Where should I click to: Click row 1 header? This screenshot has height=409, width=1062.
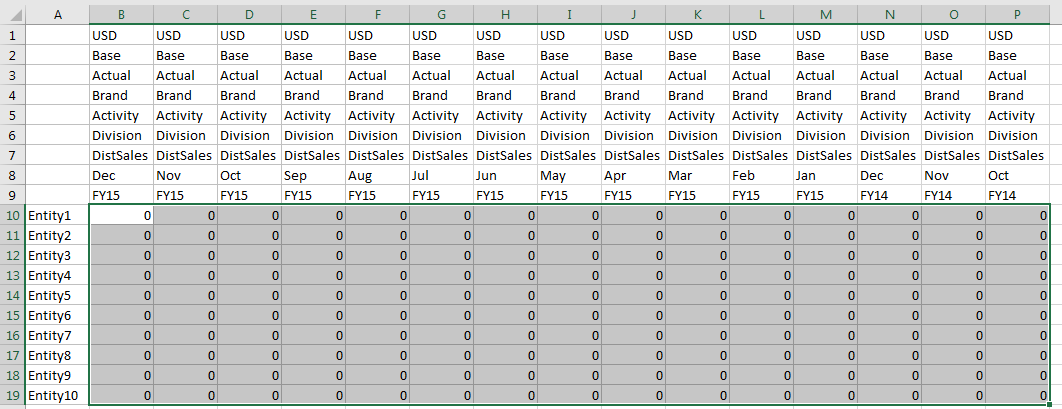click(12, 35)
